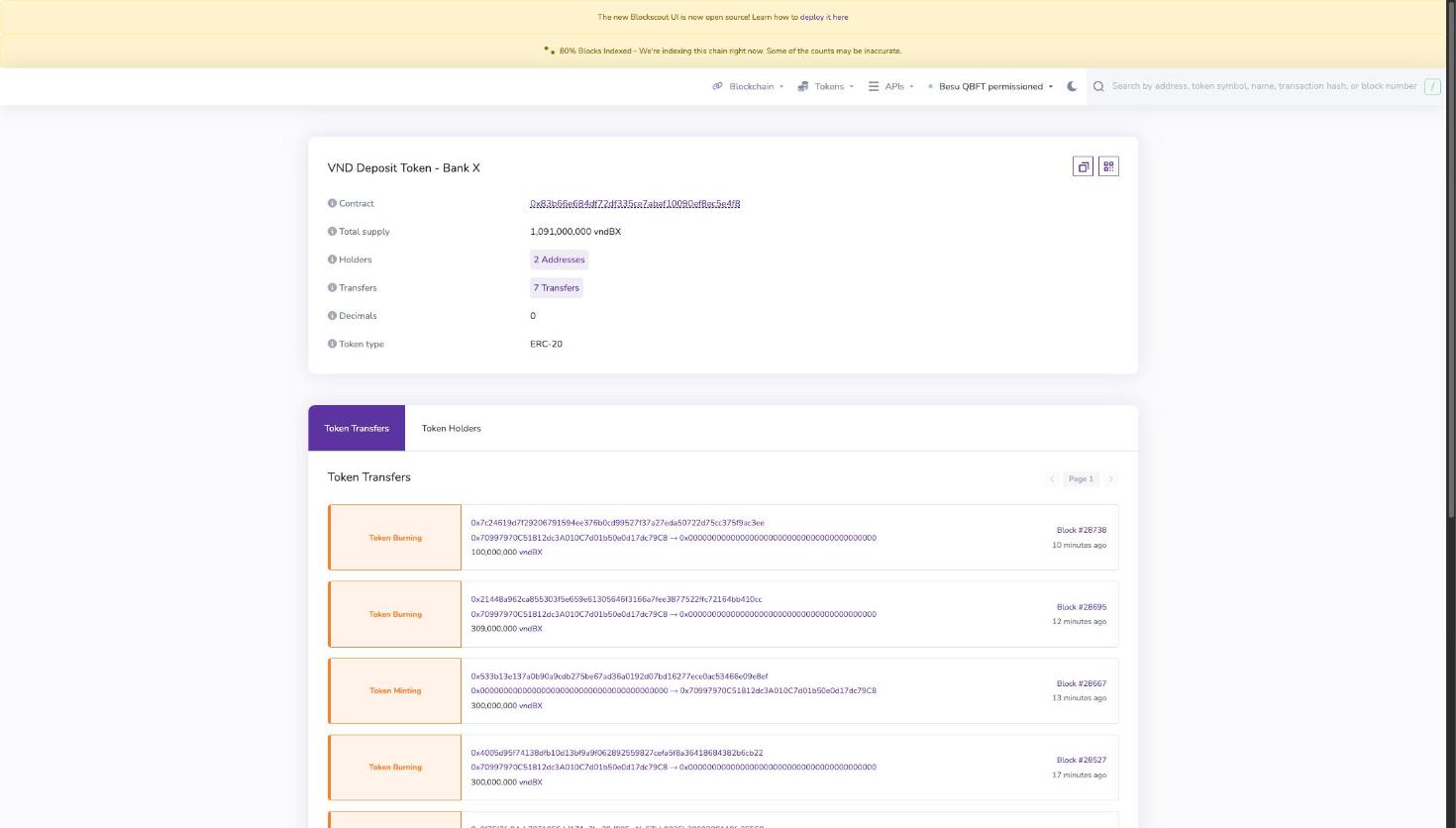Expand the Besu QBFT permissioned network selector
1456x828 pixels.
pyautogui.click(x=990, y=86)
